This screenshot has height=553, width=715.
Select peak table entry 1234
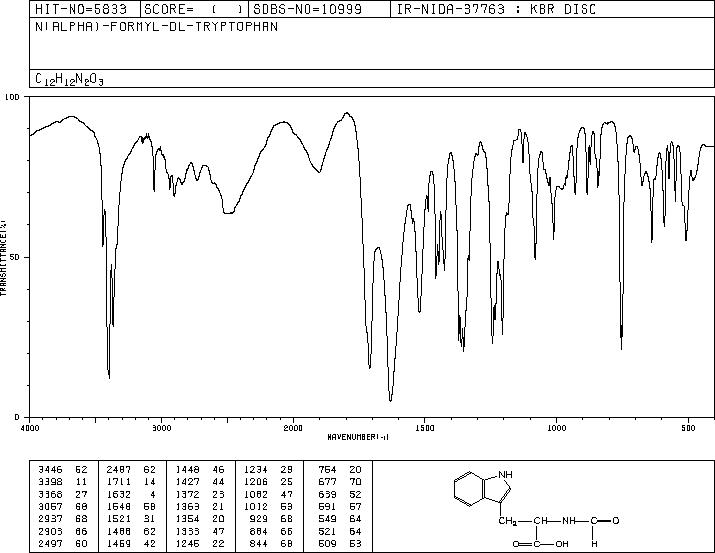click(x=256, y=470)
